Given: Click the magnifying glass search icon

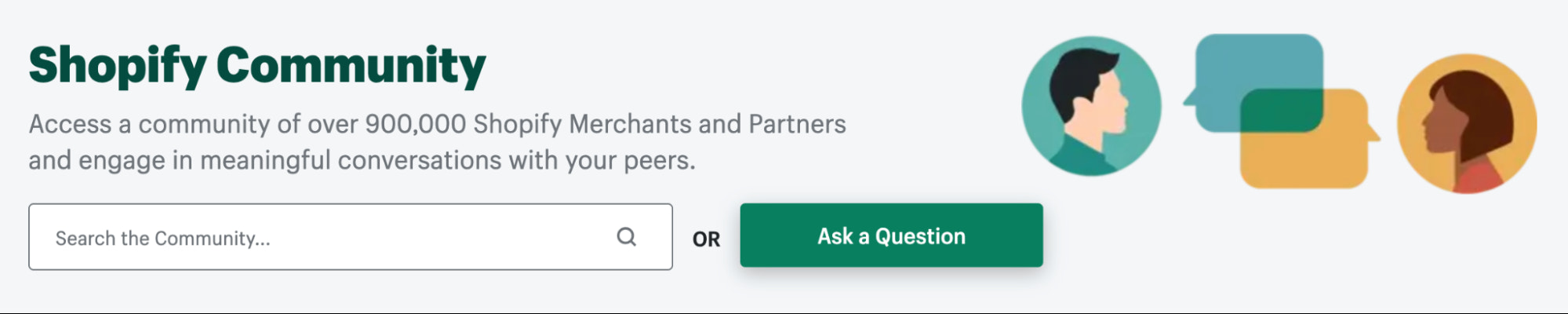Looking at the screenshot, I should click(626, 236).
